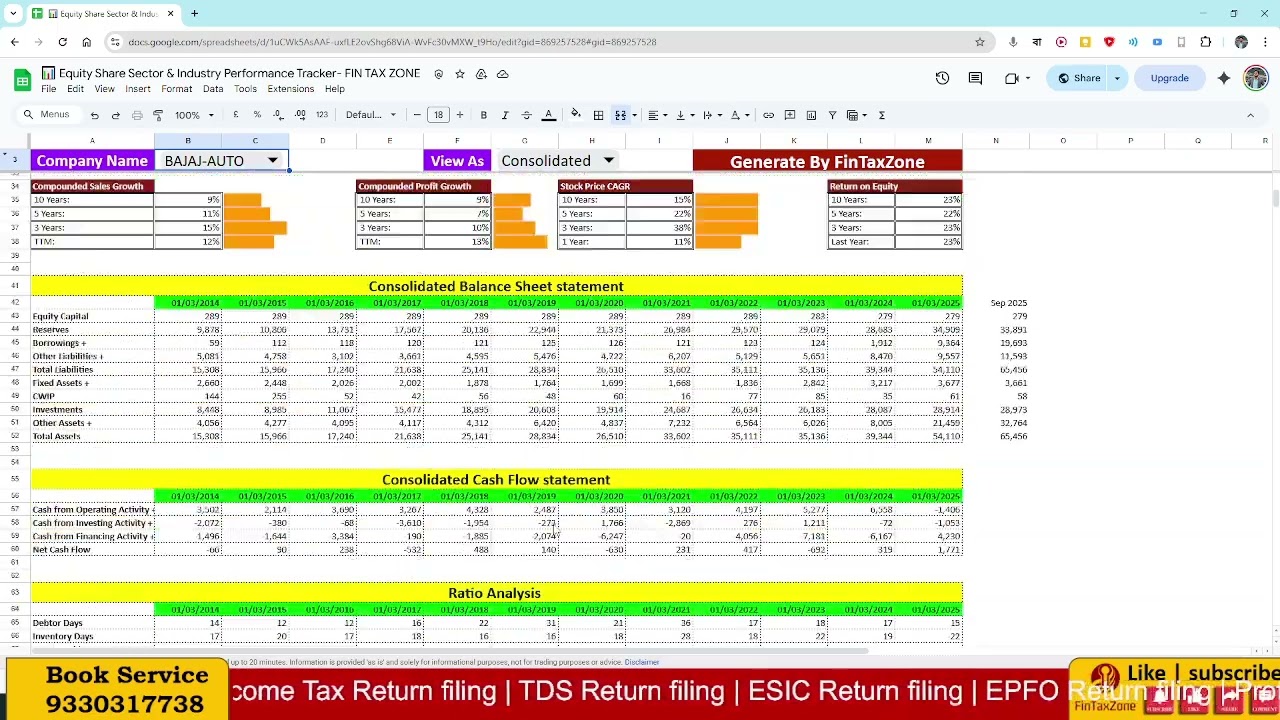Viewport: 1280px width, 720px height.
Task: Open more number formats (123)
Action: click(321, 115)
